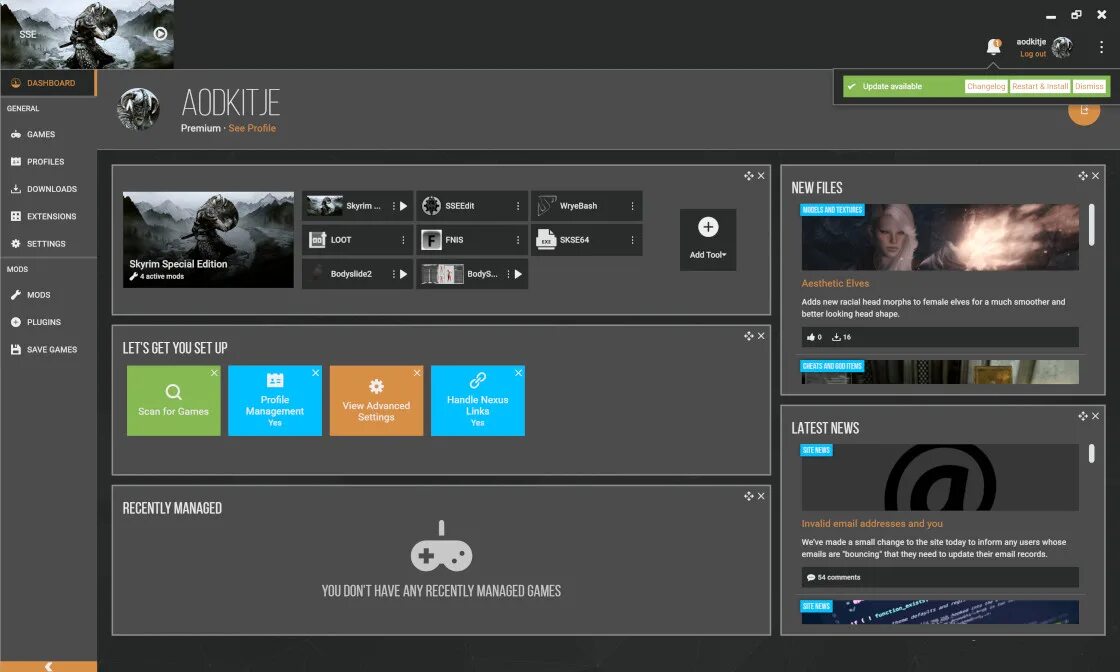Click the Restart & Install update button

1039,86
